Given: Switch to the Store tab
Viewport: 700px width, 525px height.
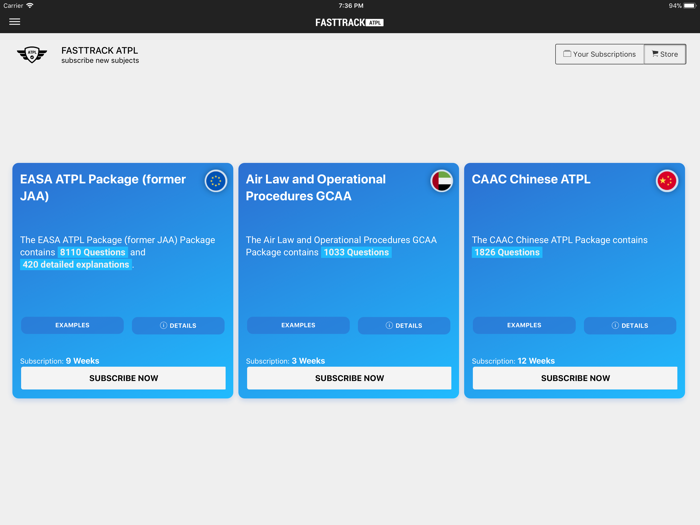Looking at the screenshot, I should point(665,54).
